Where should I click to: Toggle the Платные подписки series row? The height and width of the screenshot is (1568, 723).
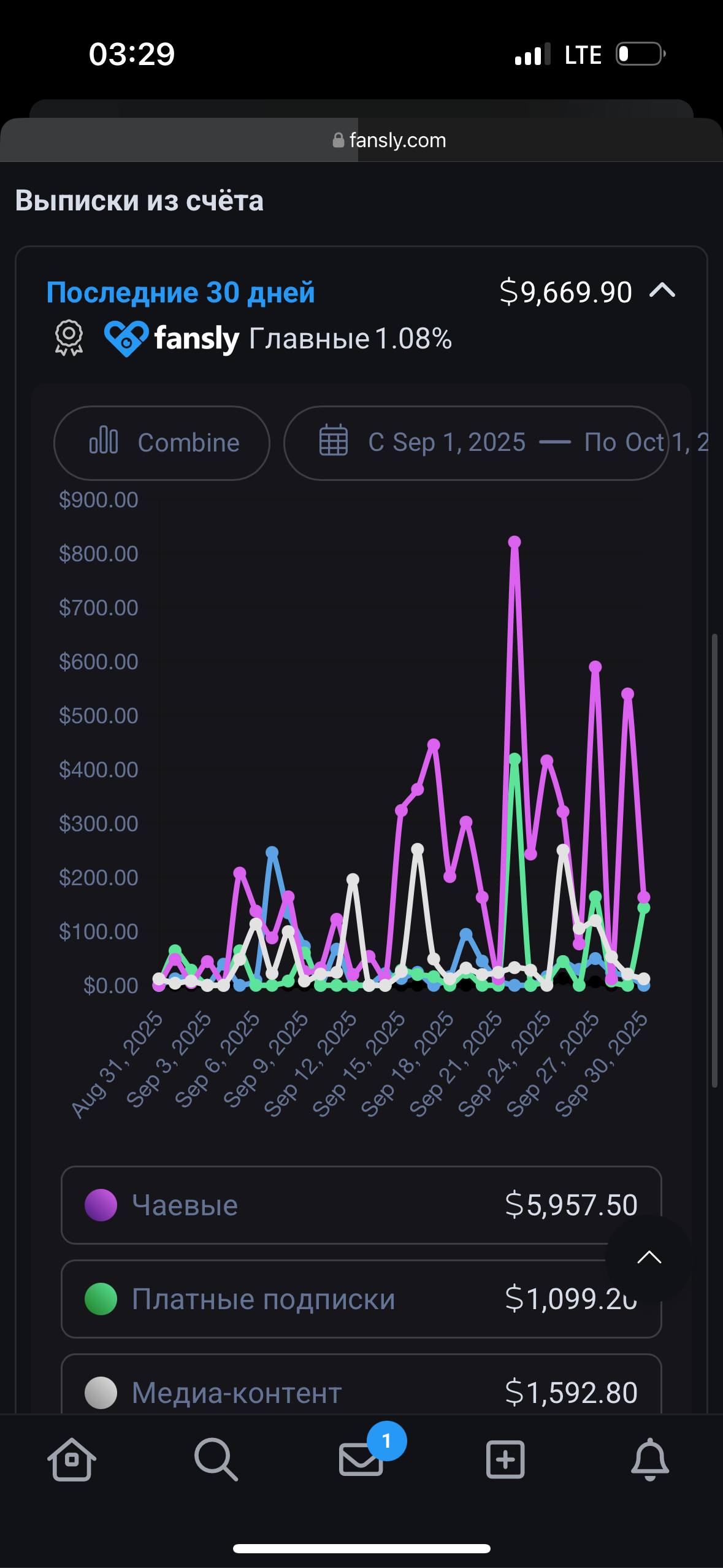tap(361, 1299)
